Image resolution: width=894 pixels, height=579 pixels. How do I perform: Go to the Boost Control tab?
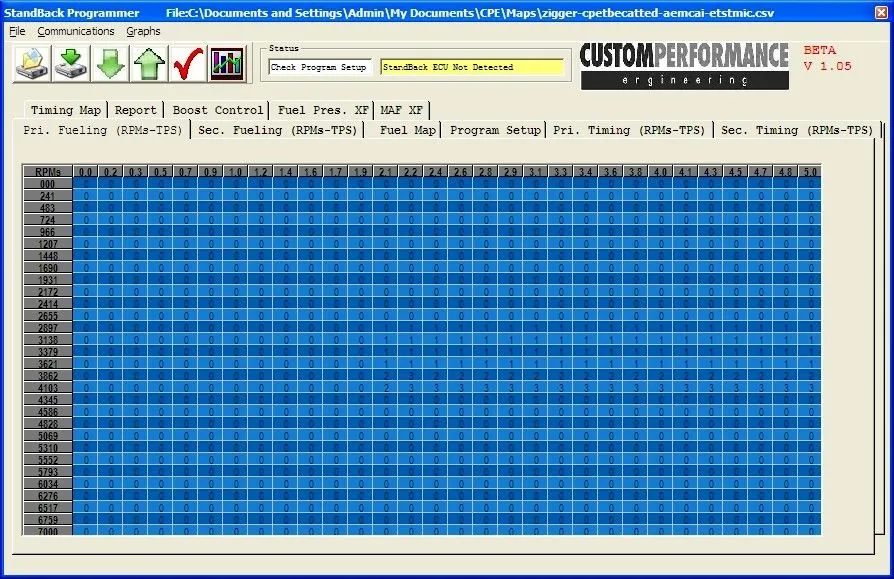click(217, 110)
